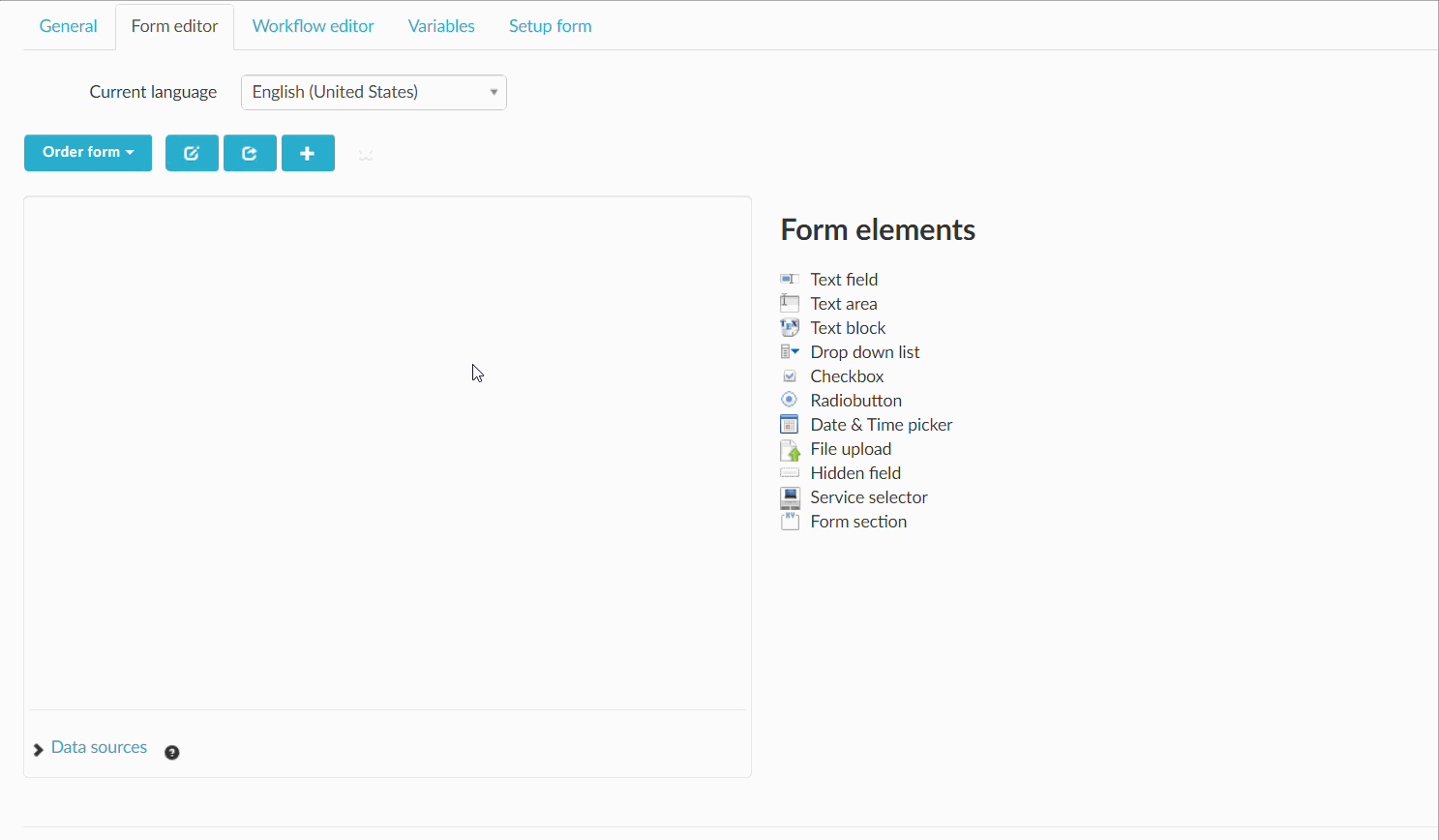Click the help icon beside Data sources
The width and height of the screenshot is (1439, 840).
coord(172,752)
